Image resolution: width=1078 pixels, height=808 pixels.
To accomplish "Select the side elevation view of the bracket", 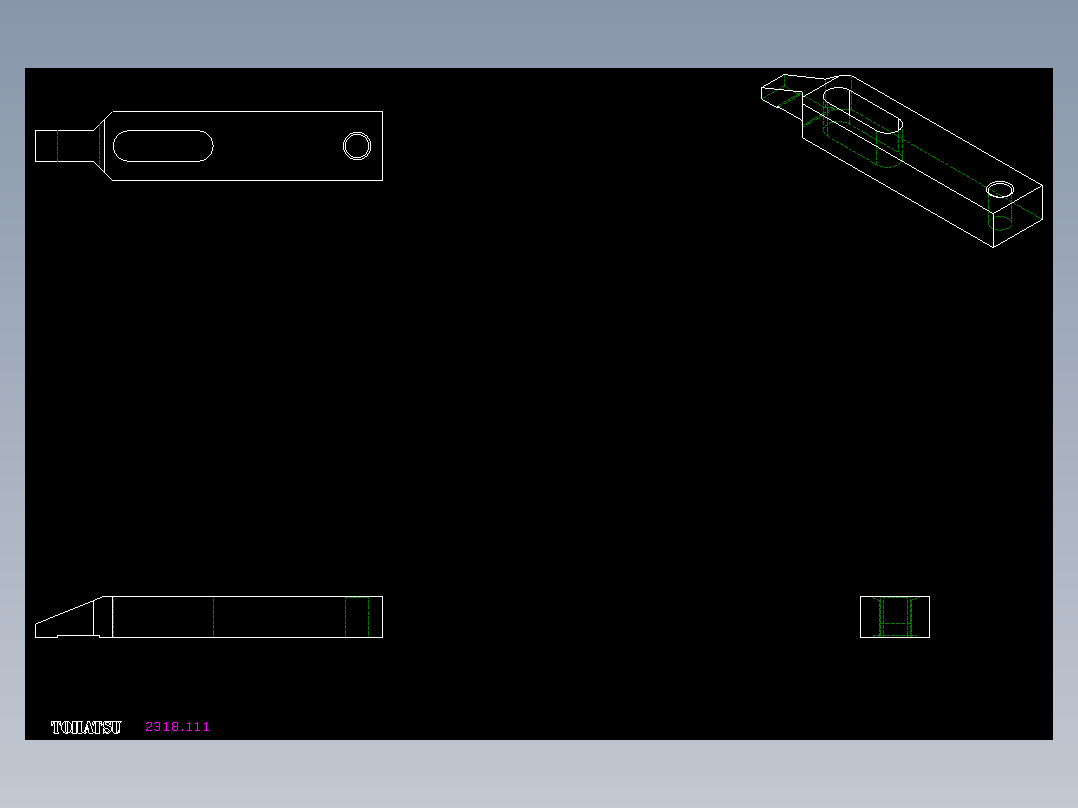I will pyautogui.click(x=209, y=617).
